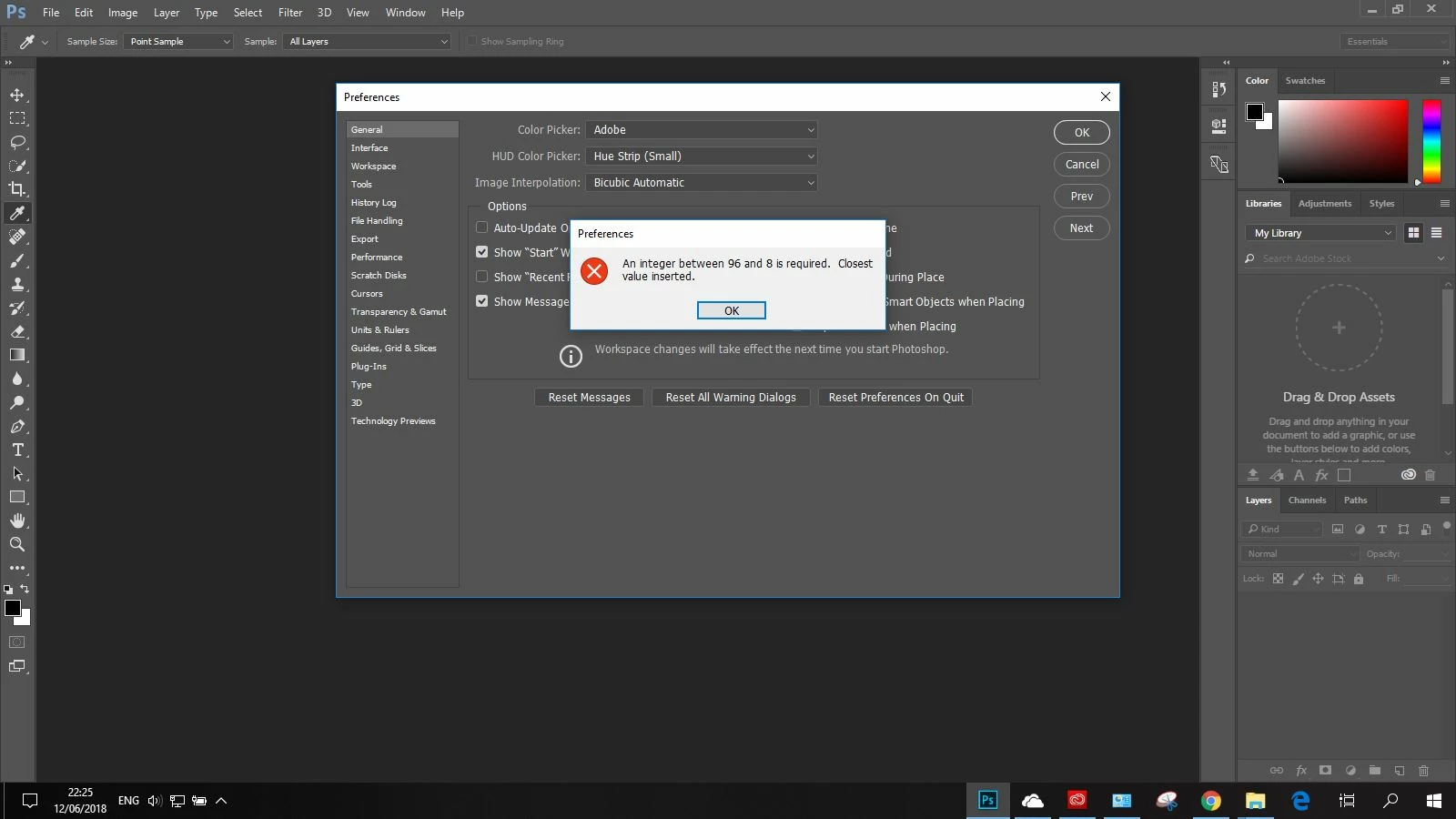This screenshot has width=1456, height=819.
Task: Select the Dodge tool
Action: 17,402
